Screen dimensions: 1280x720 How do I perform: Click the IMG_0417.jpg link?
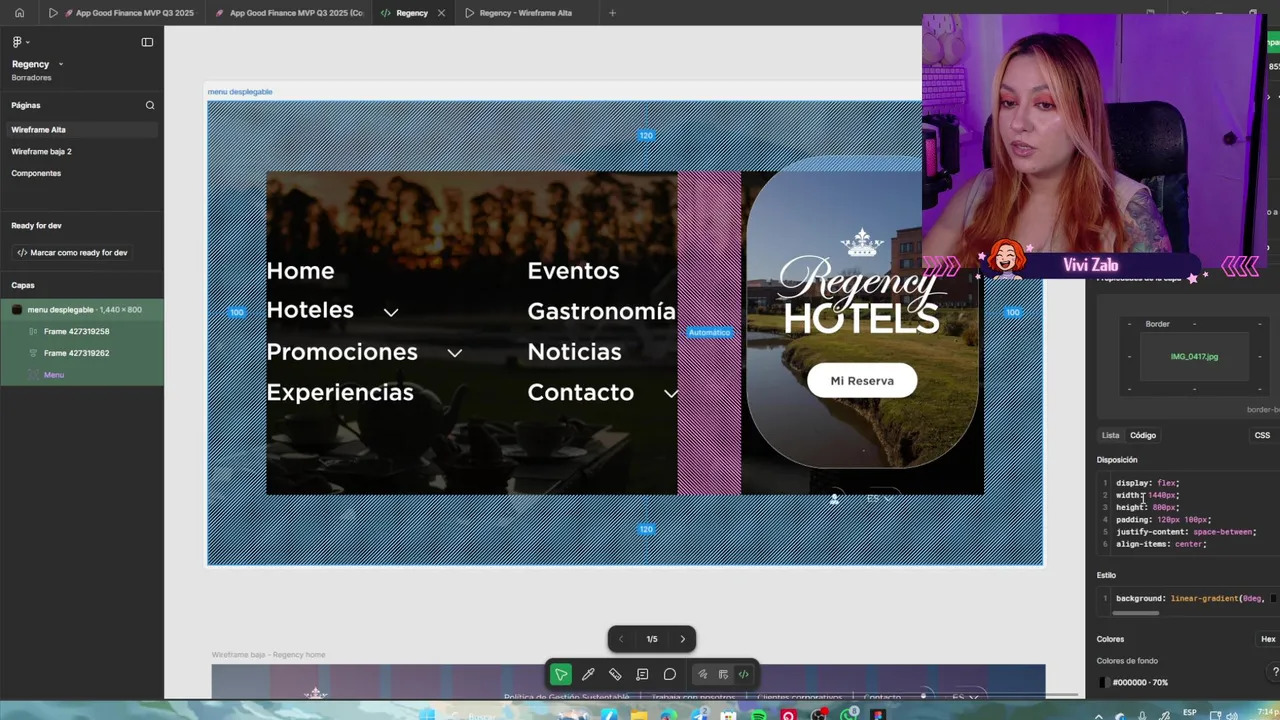1194,356
